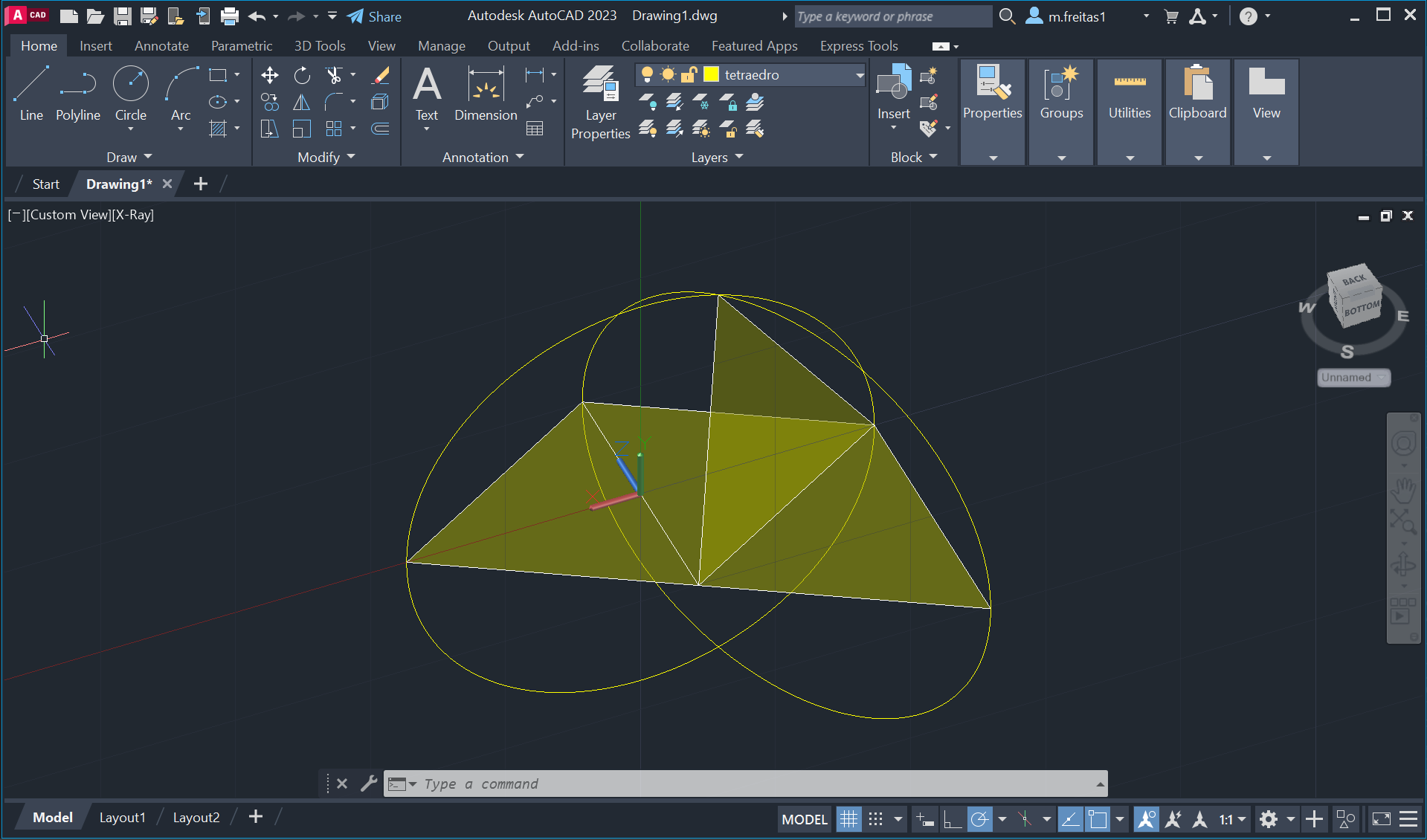Click the MODEL space button
Screen dimensions: 1427x840
[805, 819]
